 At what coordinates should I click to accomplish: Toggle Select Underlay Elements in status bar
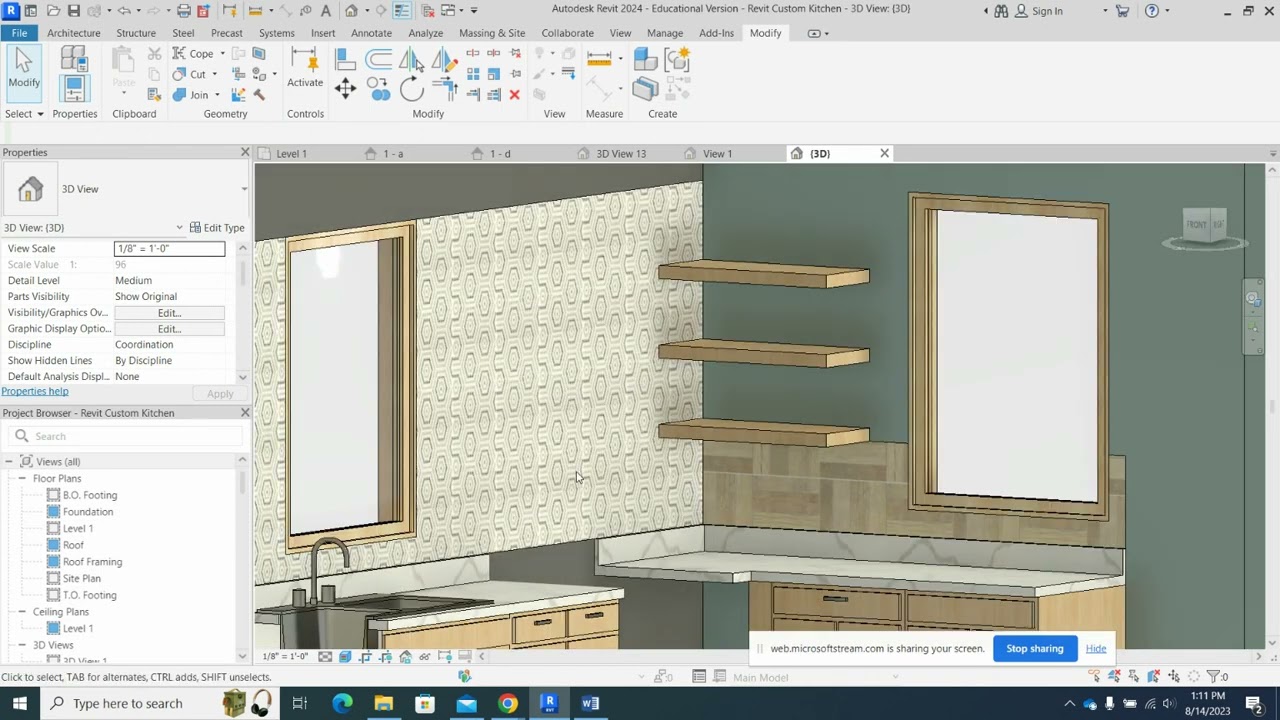point(1114,677)
